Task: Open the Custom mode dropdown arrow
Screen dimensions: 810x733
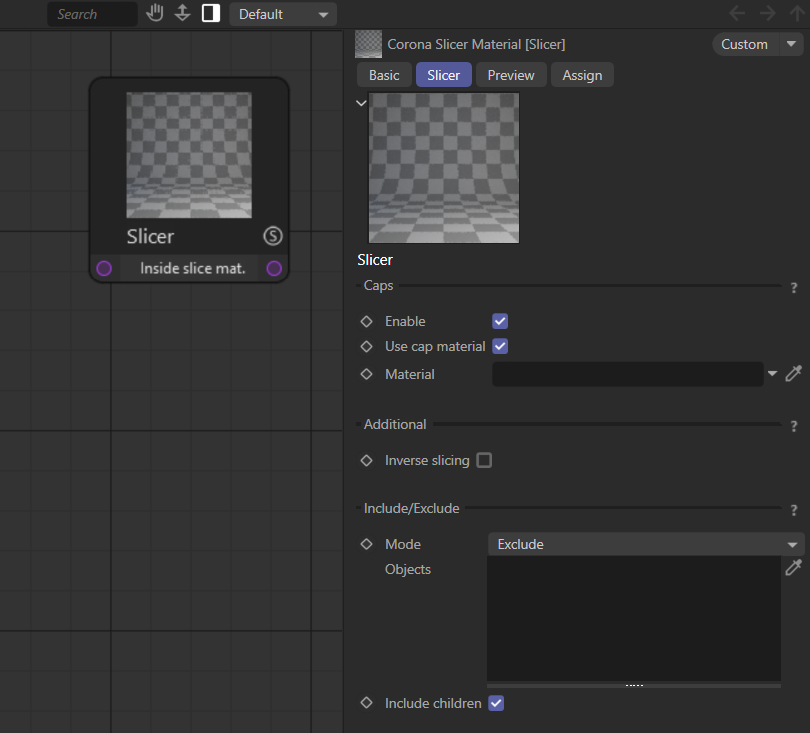Action: (791, 44)
